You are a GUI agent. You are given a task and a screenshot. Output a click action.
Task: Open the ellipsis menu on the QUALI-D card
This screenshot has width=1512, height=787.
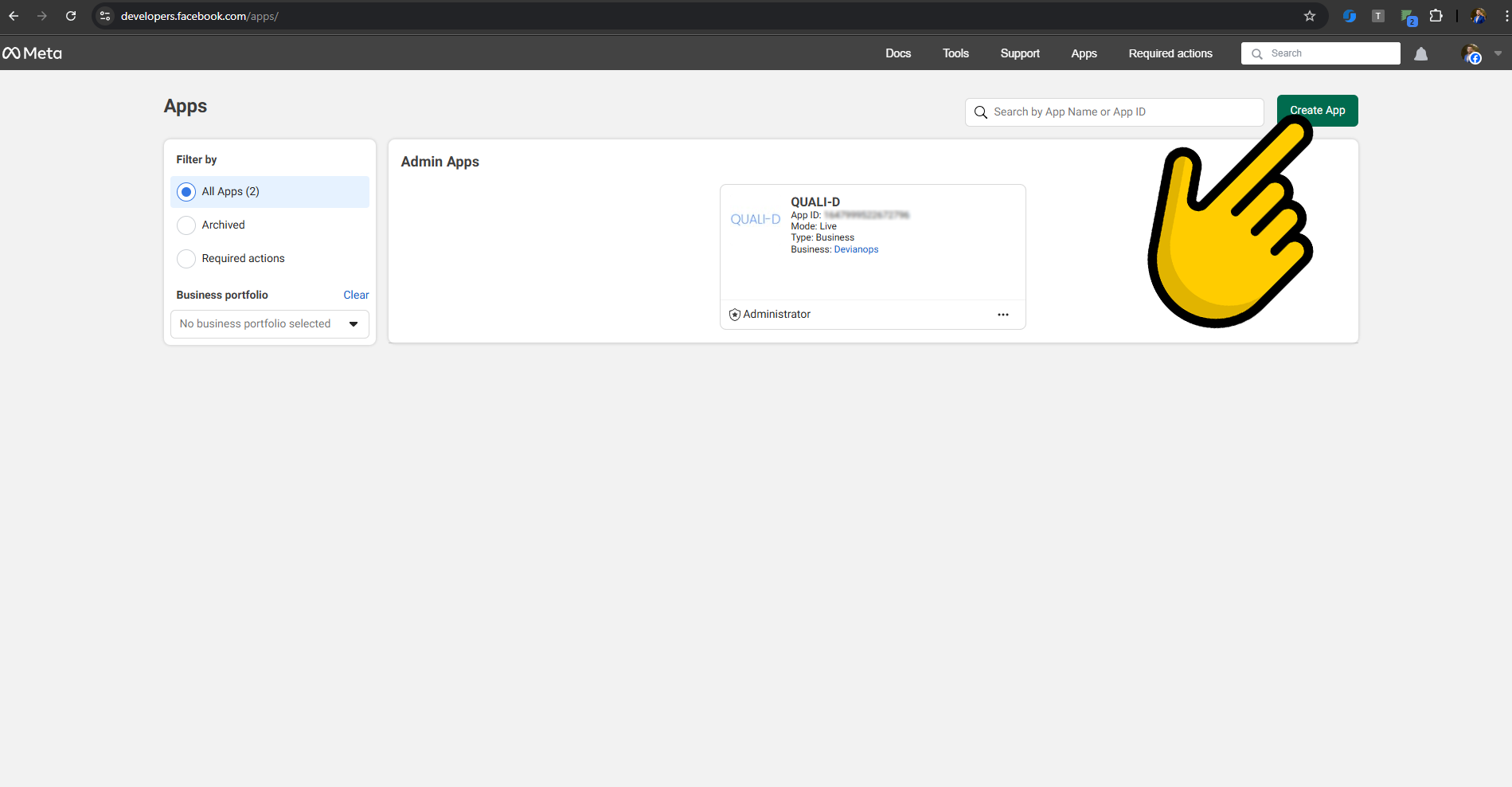pyautogui.click(x=1002, y=314)
